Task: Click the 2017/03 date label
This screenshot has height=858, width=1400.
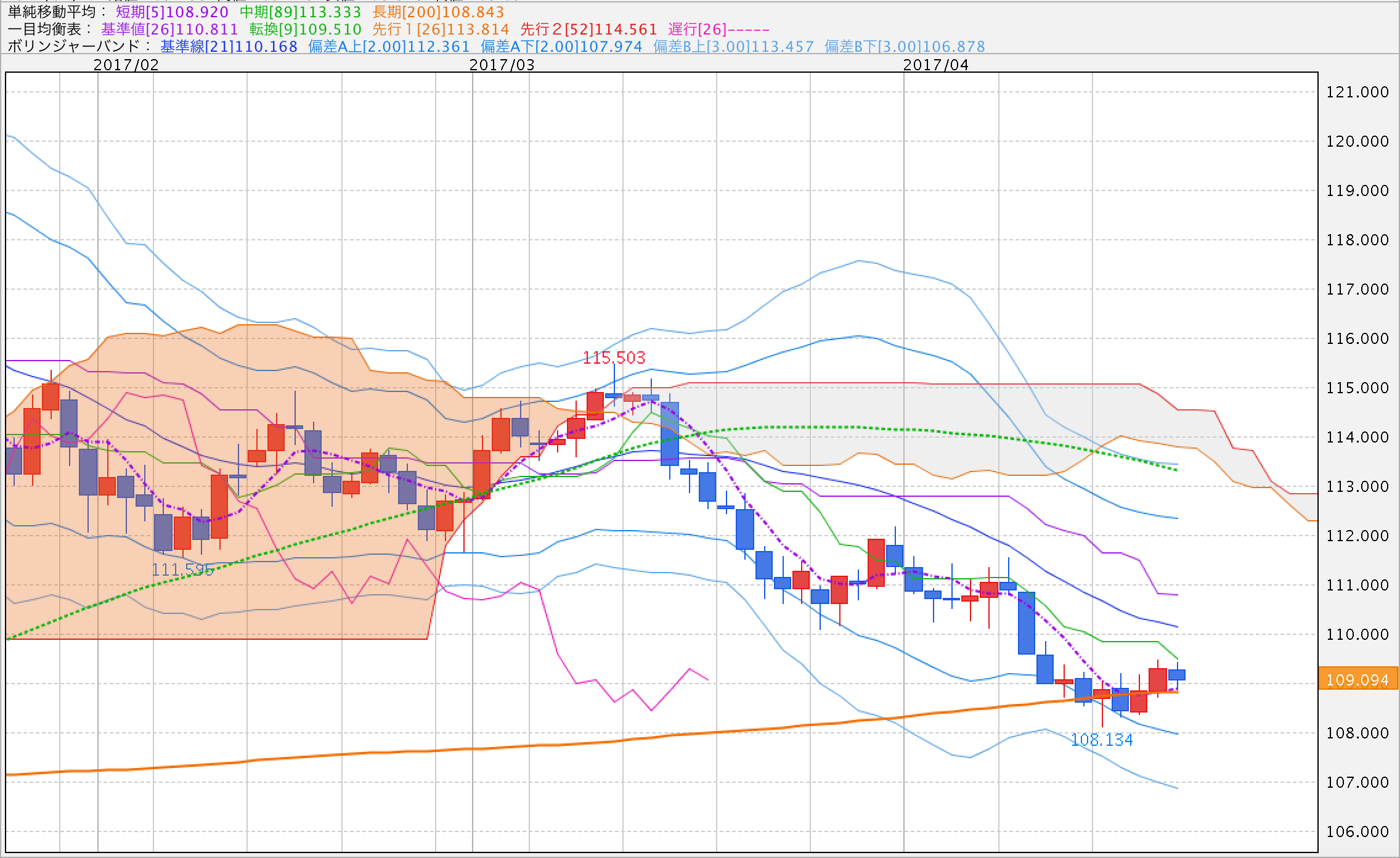Action: pyautogui.click(x=502, y=65)
